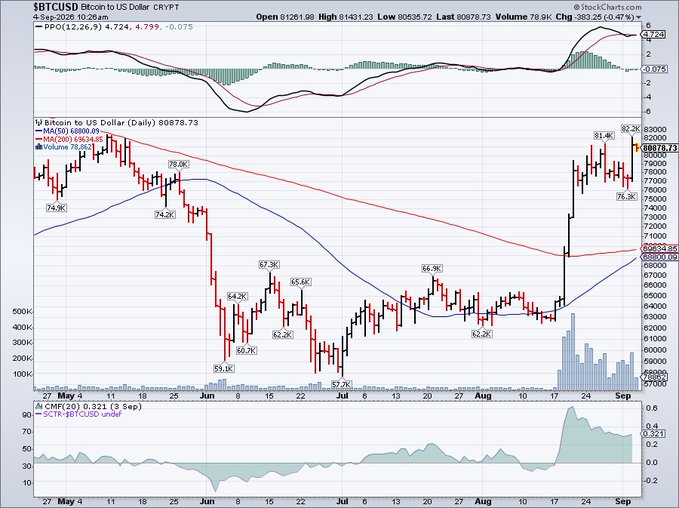Click the Bitcoin to US Dollar (Daily) legend
The image size is (679, 508).
pos(121,123)
